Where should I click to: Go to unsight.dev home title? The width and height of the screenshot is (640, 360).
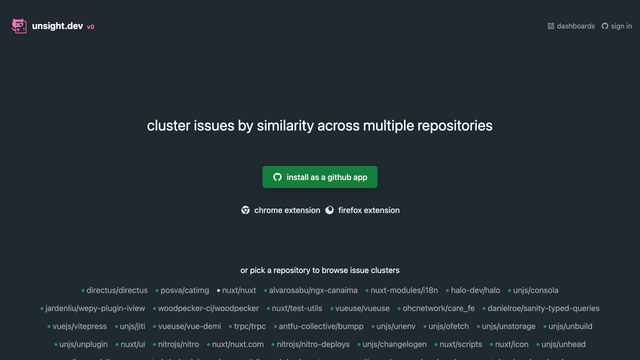pos(58,26)
